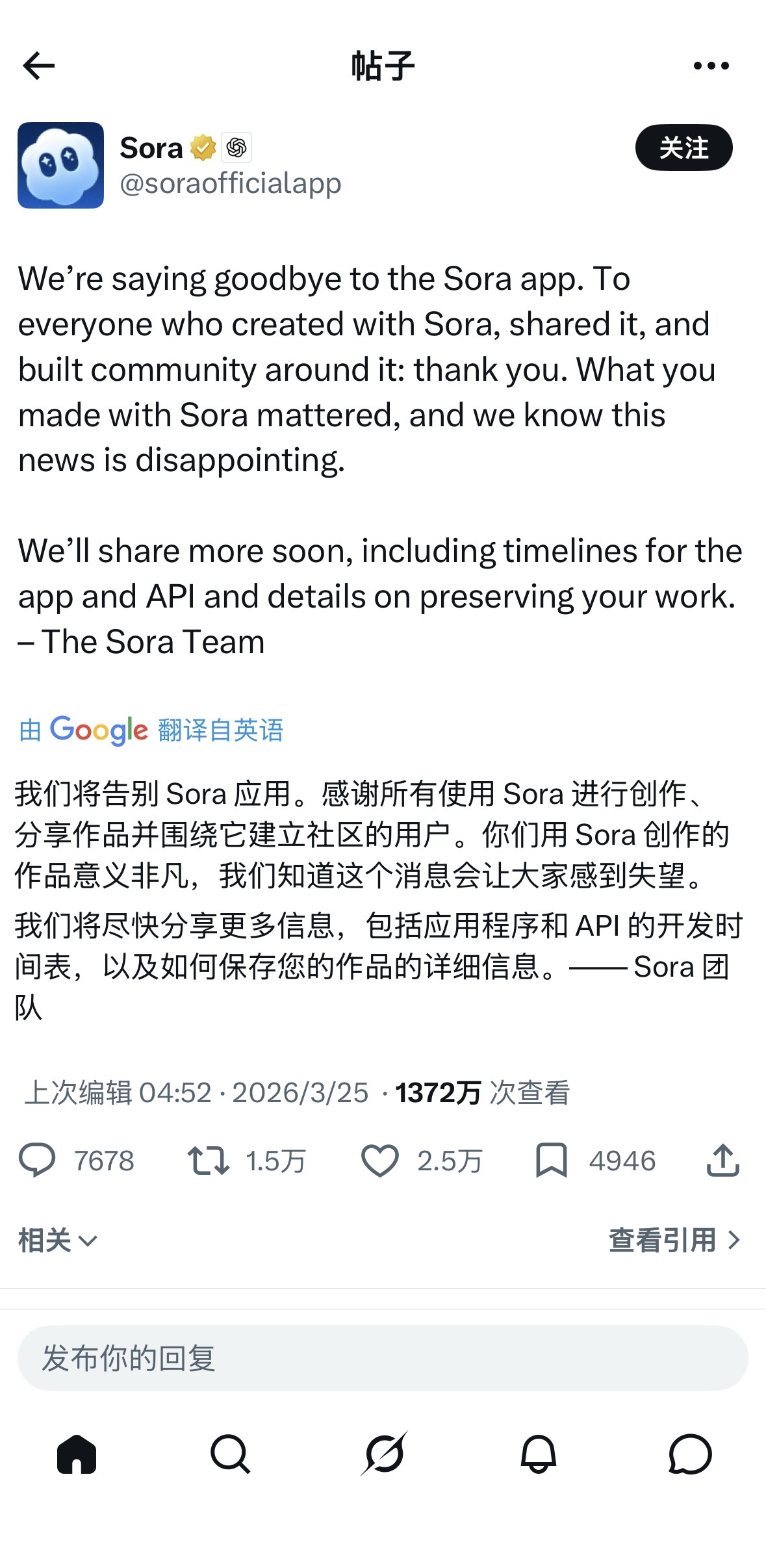The image size is (766, 1568).
Task: Tap the reply speech bubble icon
Action: [x=37, y=1161]
